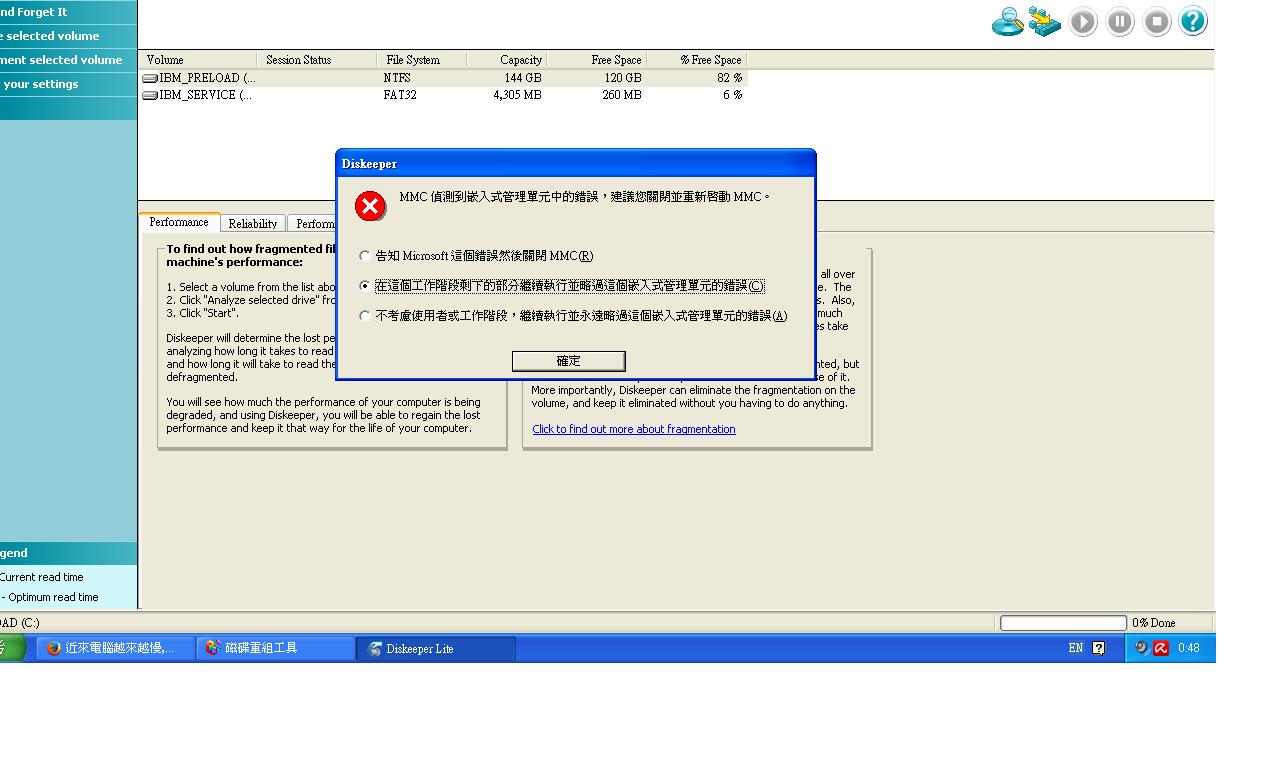Click 'Defragment selected volume' sidebar item
The width and height of the screenshot is (1280, 768).
(x=68, y=60)
